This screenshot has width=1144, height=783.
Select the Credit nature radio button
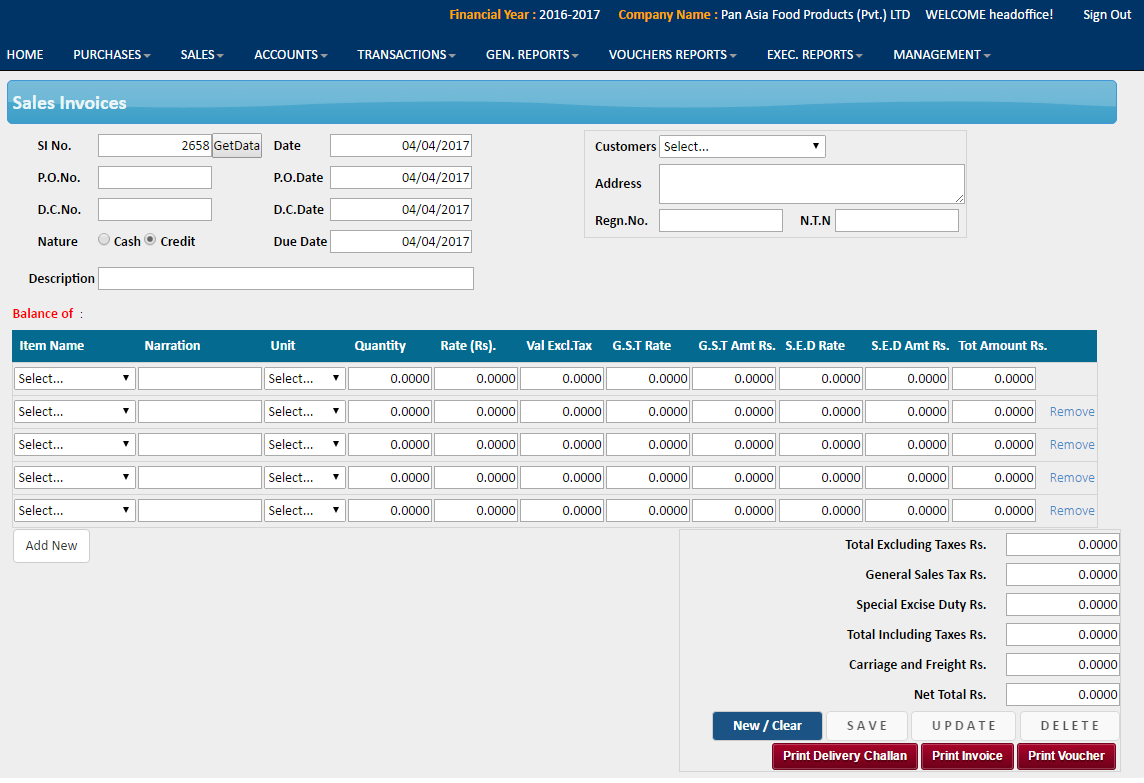coord(150,240)
